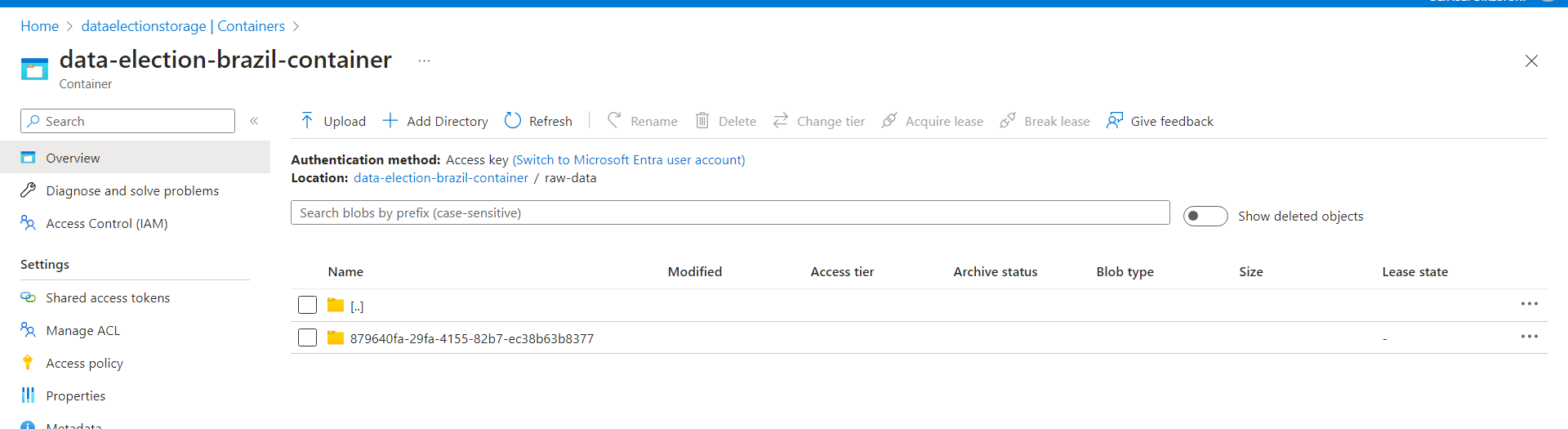
Task: Click the Refresh button label
Action: pos(550,121)
